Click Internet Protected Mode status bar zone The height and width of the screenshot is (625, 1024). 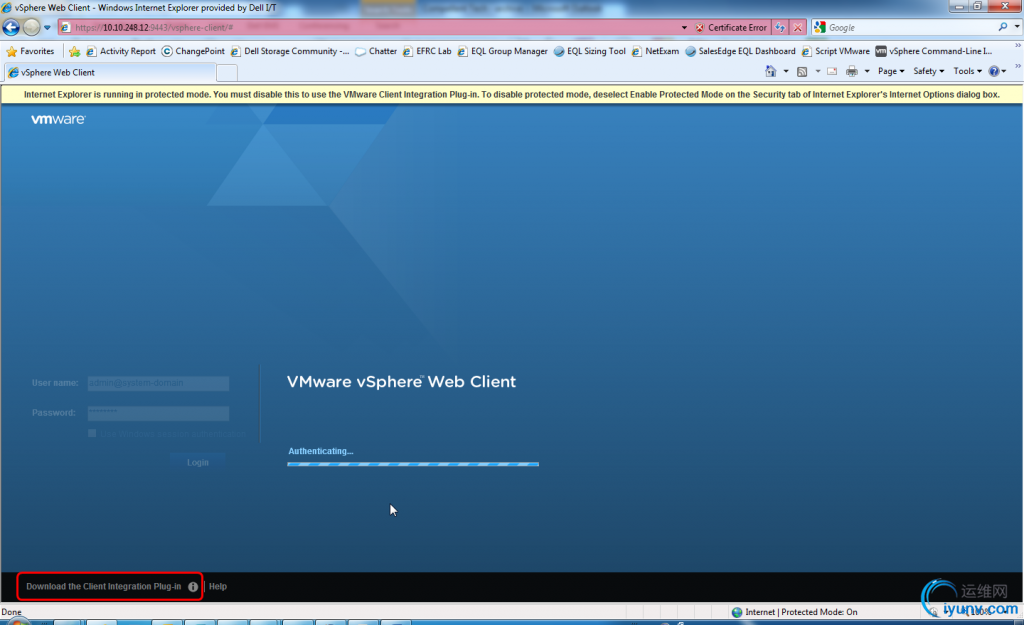(794, 612)
